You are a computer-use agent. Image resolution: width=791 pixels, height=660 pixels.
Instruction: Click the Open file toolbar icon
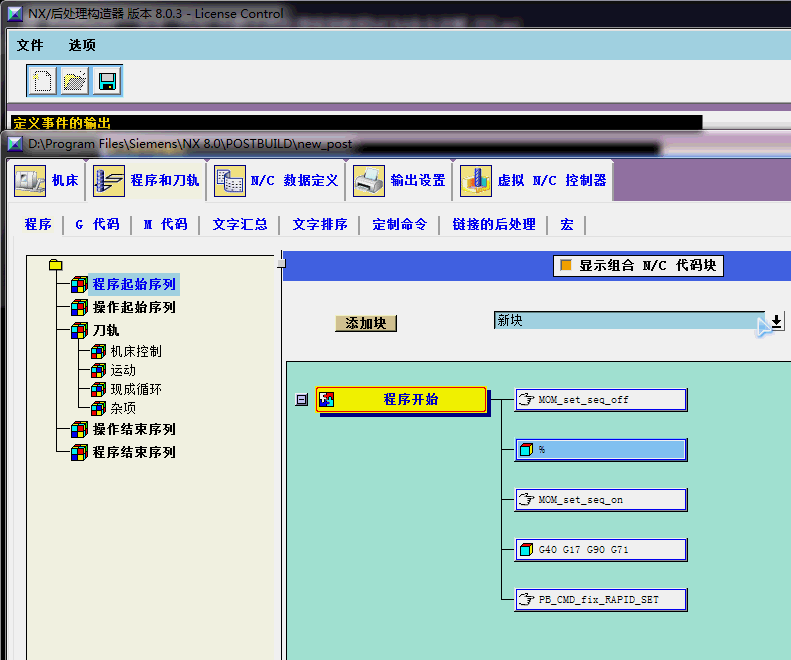(x=75, y=81)
